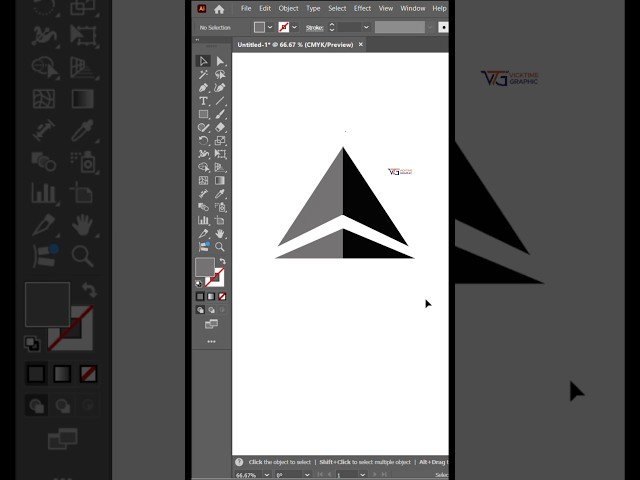
Task: Click the Illustrator Home icon
Action: click(x=219, y=9)
